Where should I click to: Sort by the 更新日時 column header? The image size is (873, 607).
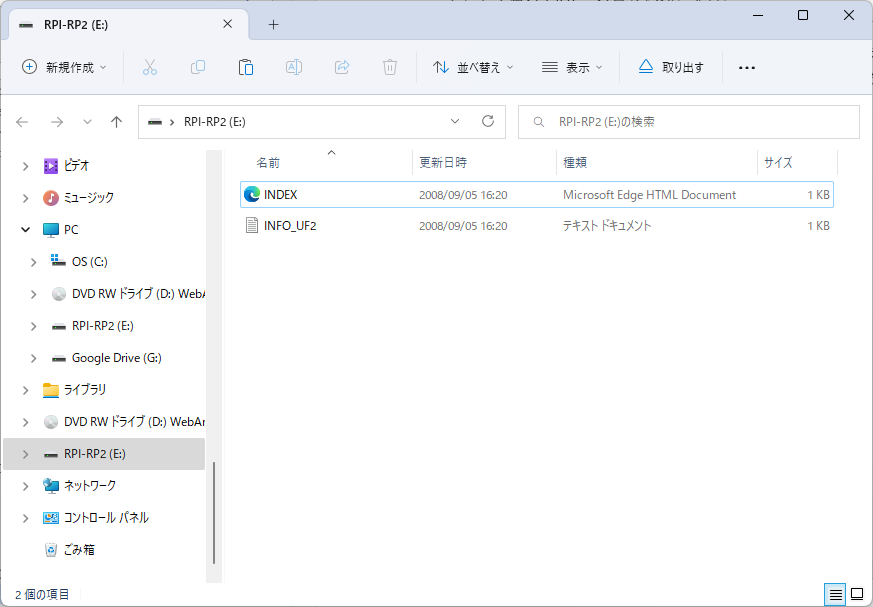443,163
